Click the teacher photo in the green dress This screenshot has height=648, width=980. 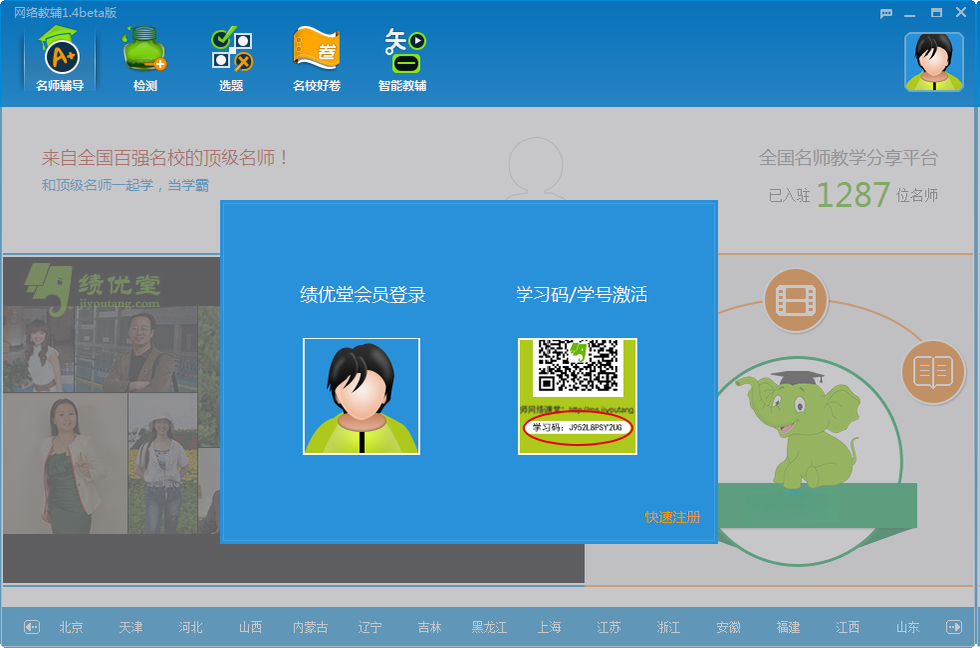coord(65,464)
